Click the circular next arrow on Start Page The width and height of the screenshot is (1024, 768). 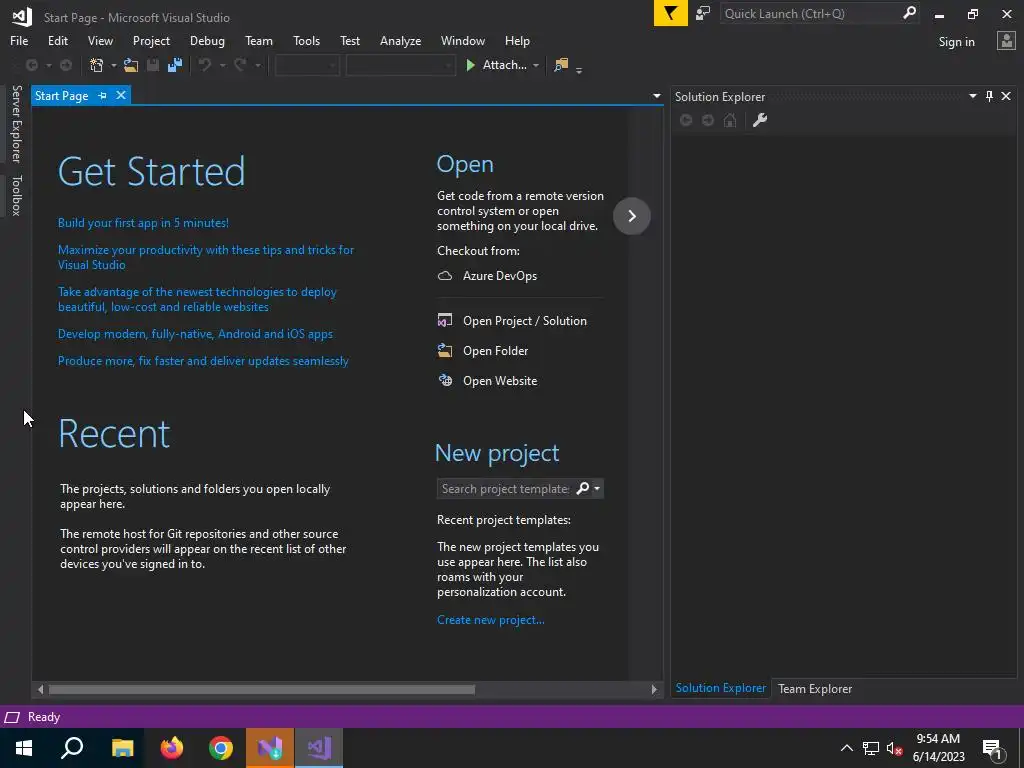pyautogui.click(x=632, y=216)
